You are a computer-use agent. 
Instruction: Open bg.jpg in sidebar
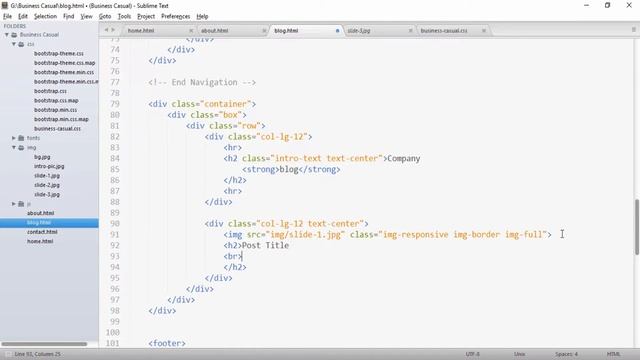point(42,157)
